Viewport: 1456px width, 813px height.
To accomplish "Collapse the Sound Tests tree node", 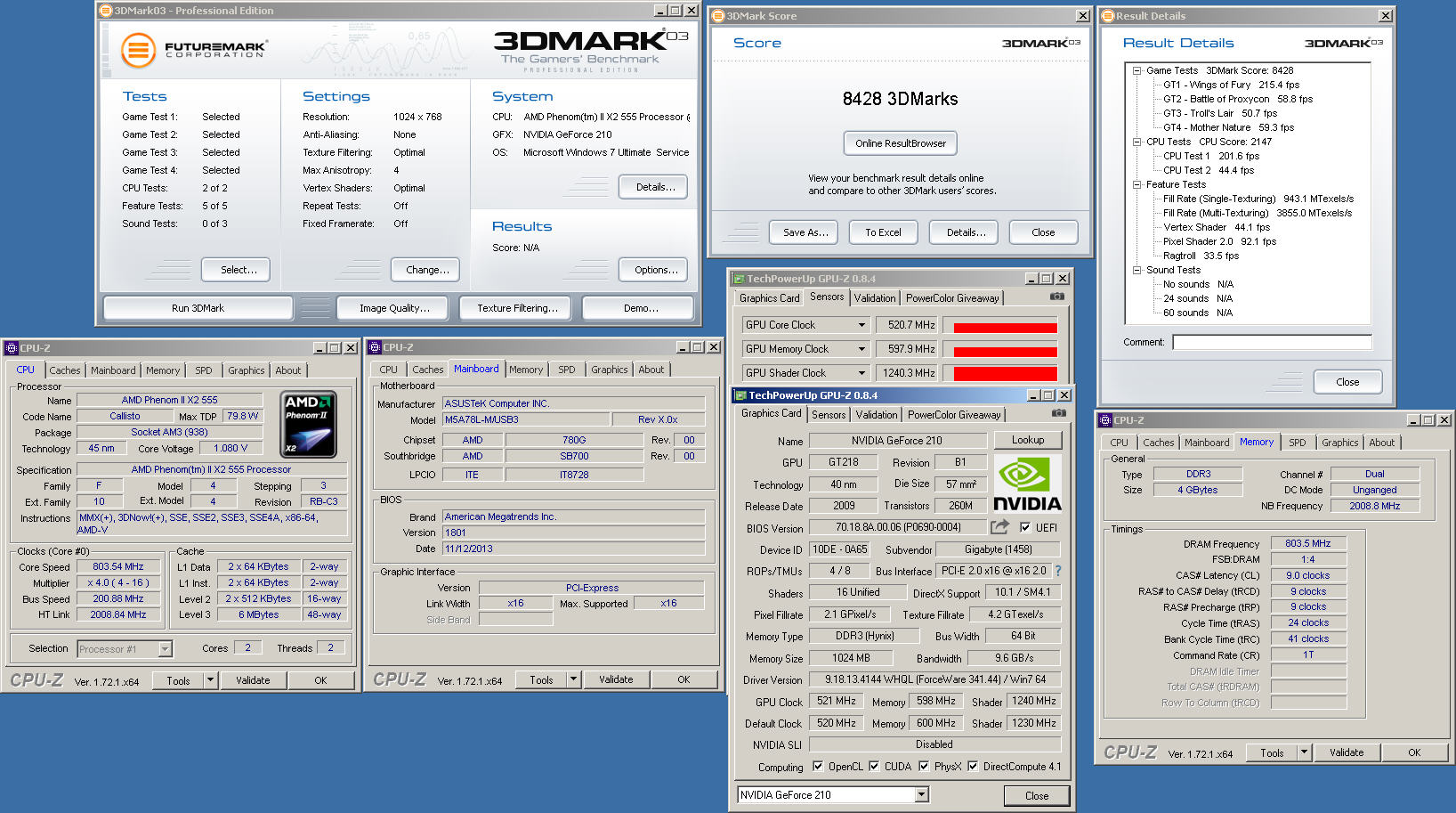I will [x=1136, y=270].
